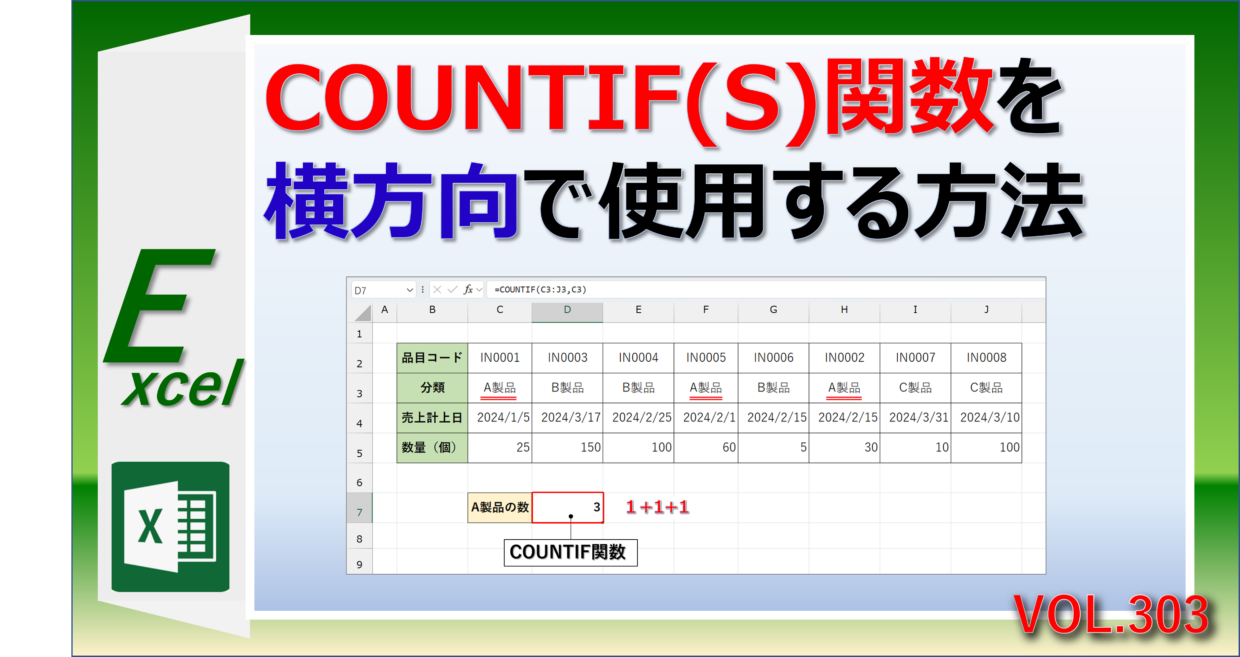
Task: Select column G header
Action: (x=773, y=311)
